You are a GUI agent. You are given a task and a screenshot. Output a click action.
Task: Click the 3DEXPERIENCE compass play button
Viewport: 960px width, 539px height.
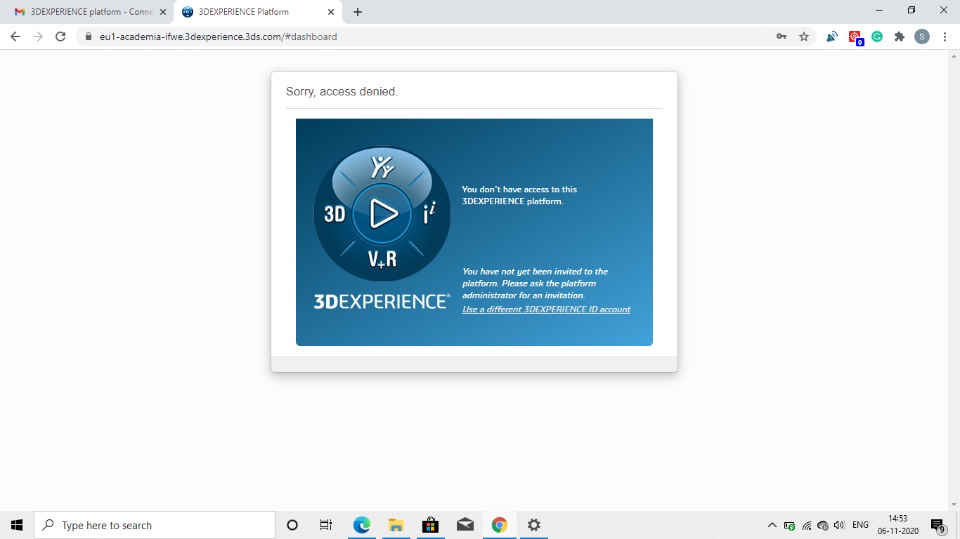(x=383, y=214)
